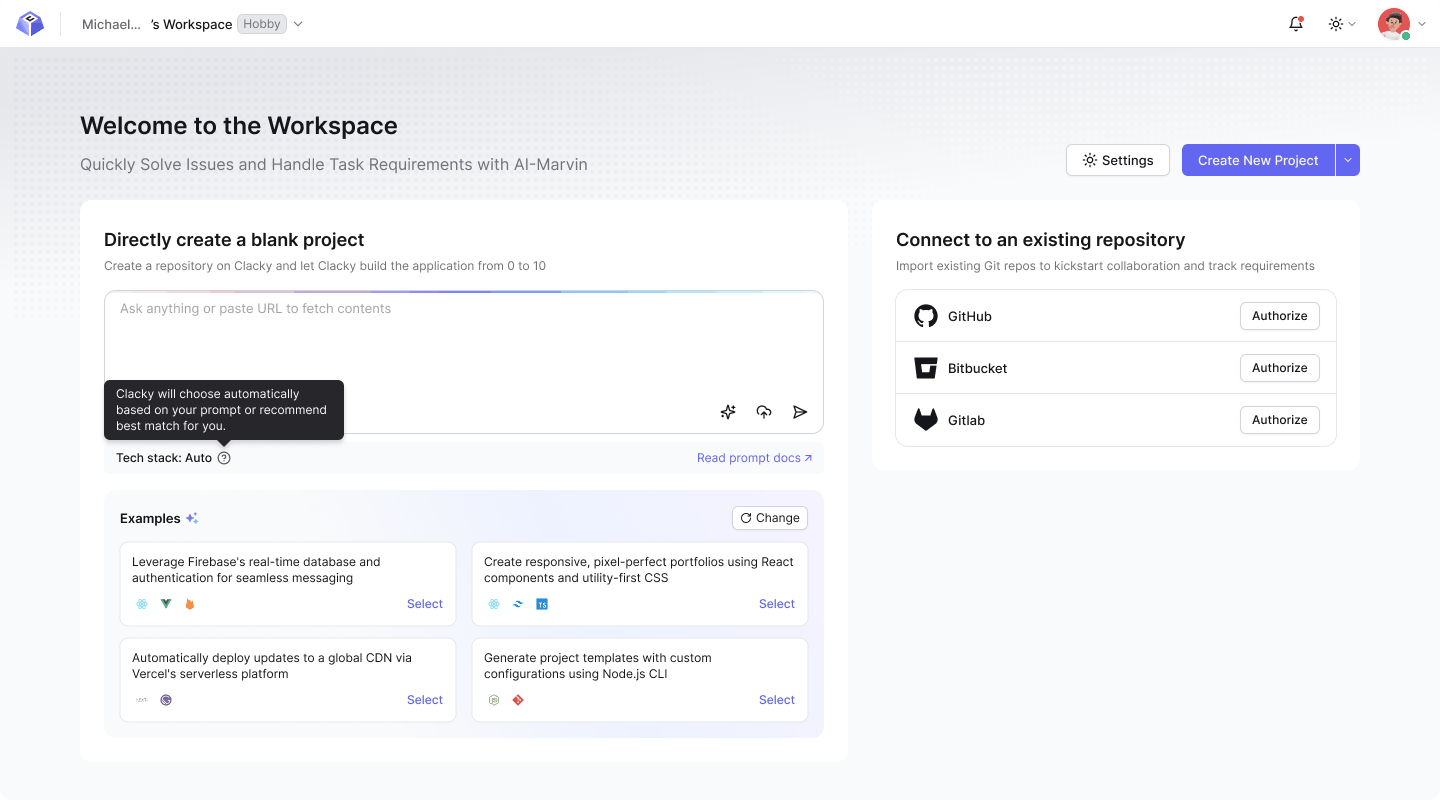Expand the Create New Project arrow menu
The width and height of the screenshot is (1440, 800).
click(x=1348, y=160)
